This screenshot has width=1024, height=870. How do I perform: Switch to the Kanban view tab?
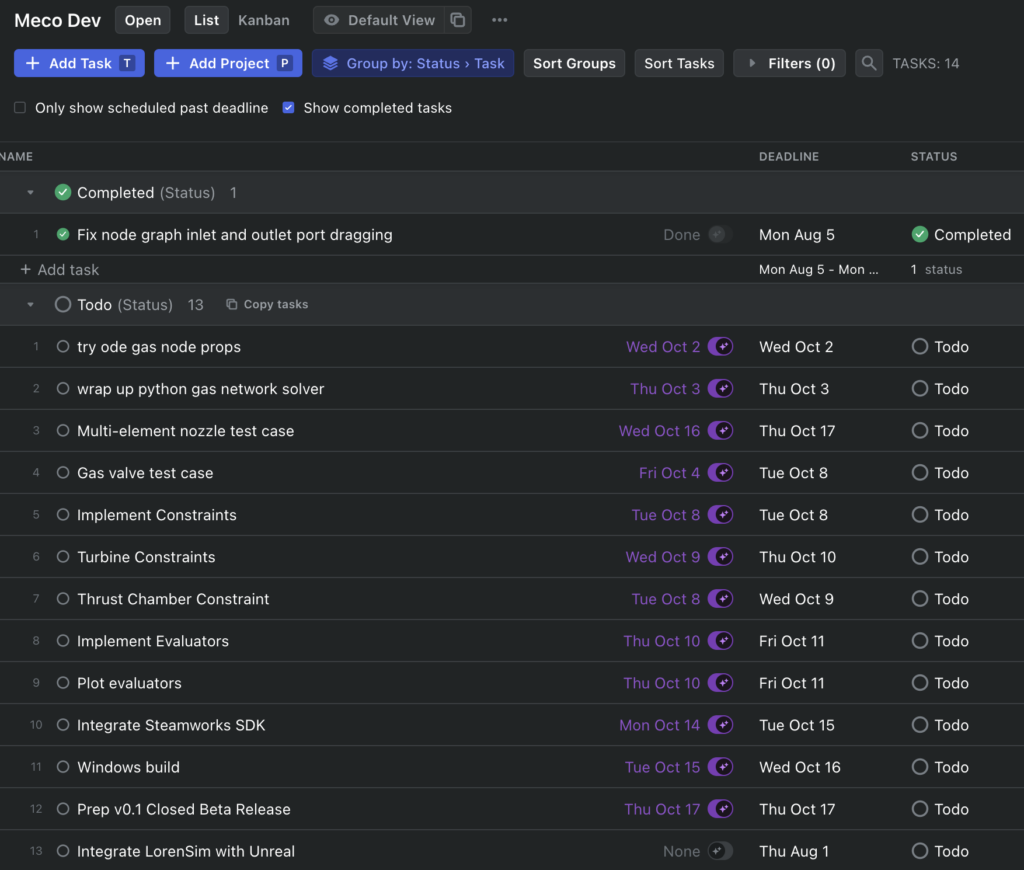coord(264,20)
